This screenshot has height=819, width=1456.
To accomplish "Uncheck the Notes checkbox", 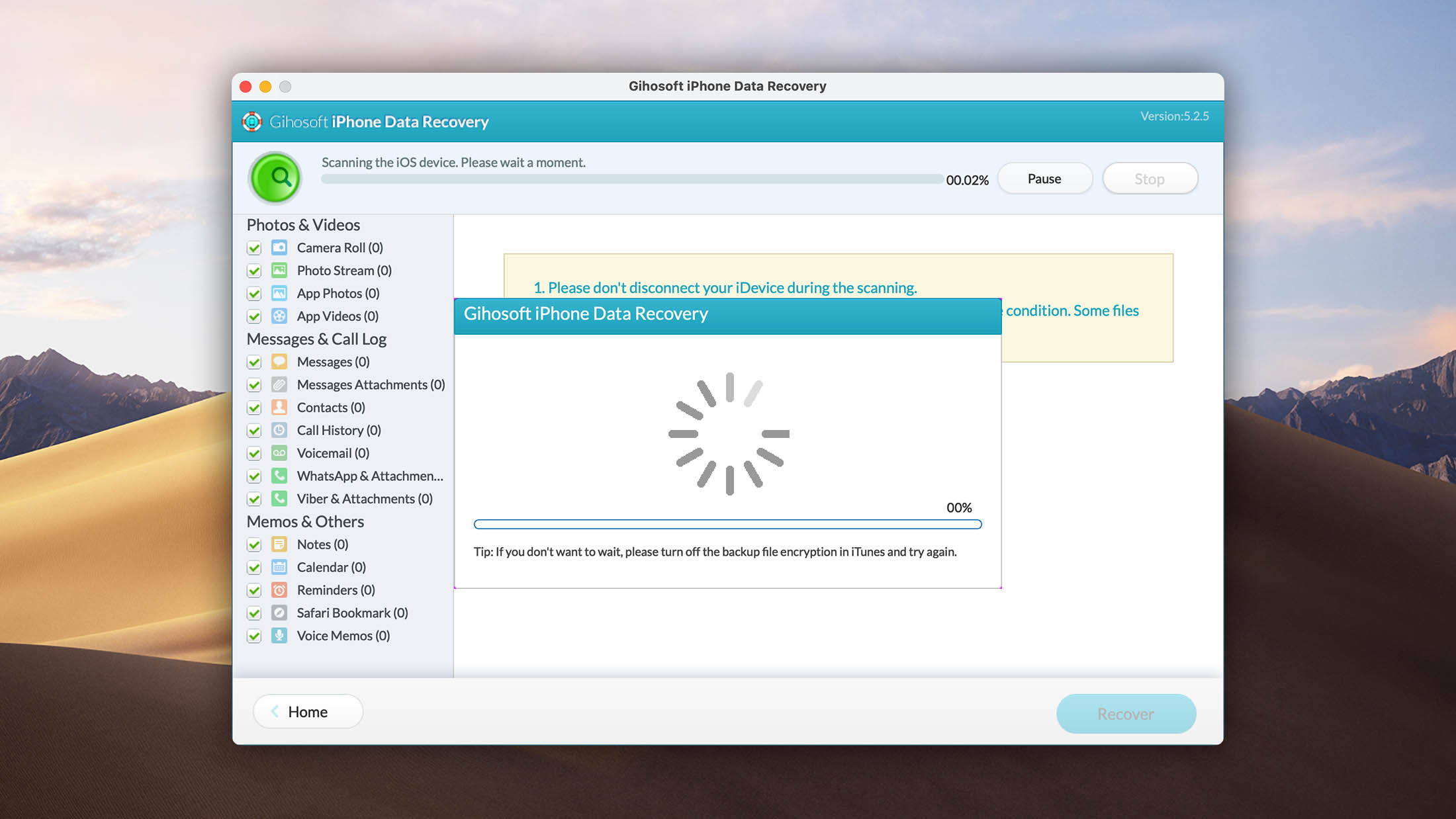I will coord(254,545).
